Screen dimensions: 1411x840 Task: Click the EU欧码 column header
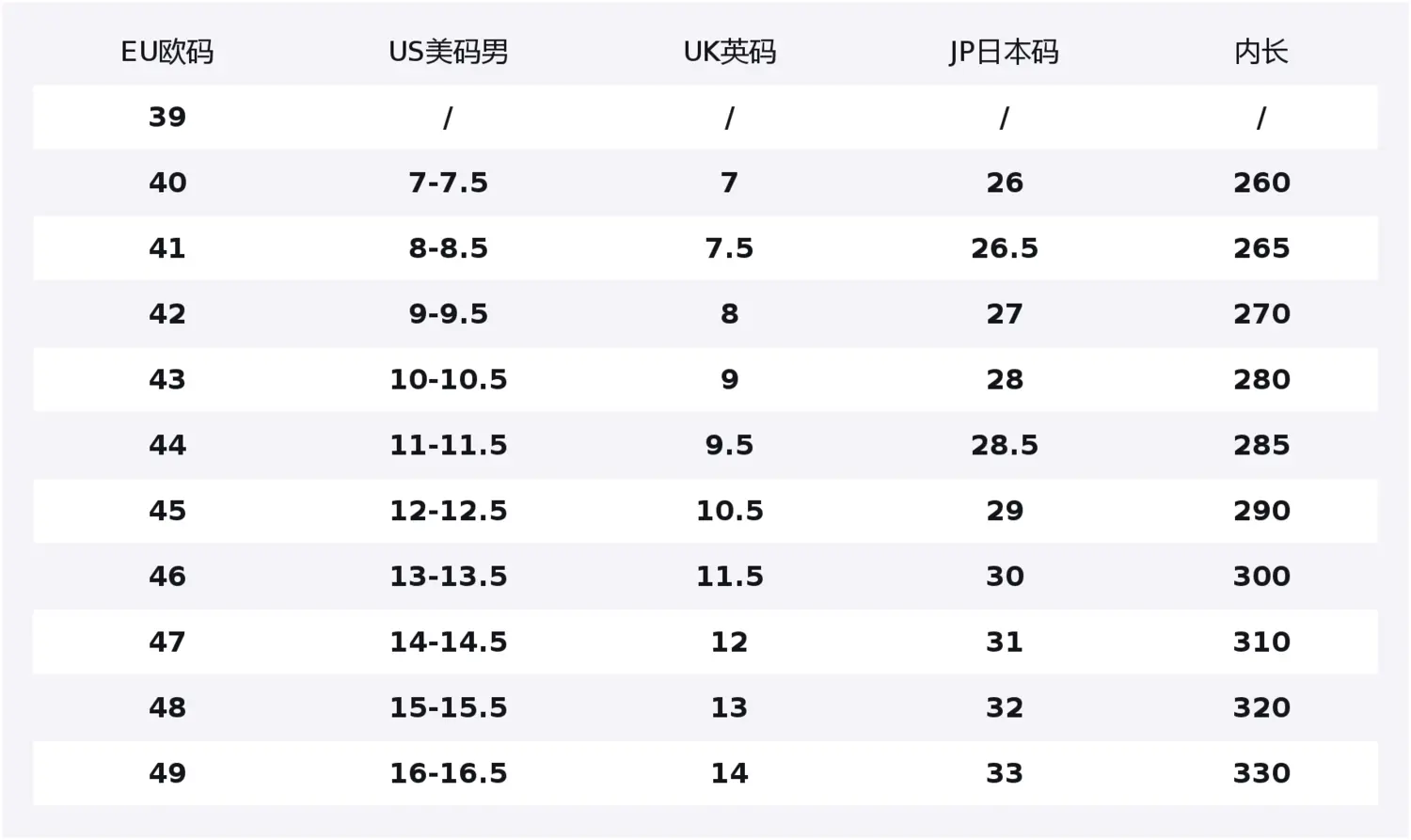pos(167,52)
